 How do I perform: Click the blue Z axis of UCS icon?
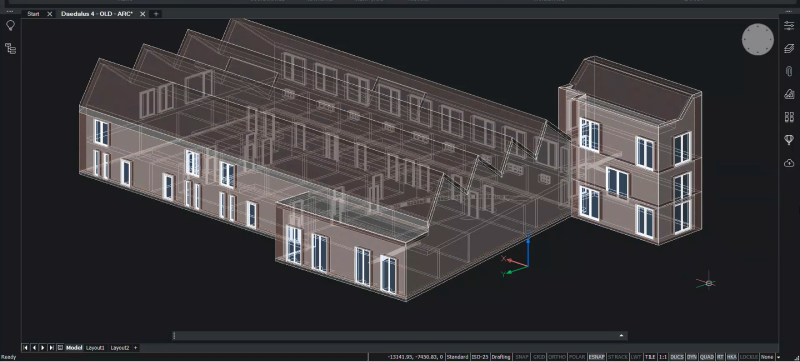coord(528,249)
